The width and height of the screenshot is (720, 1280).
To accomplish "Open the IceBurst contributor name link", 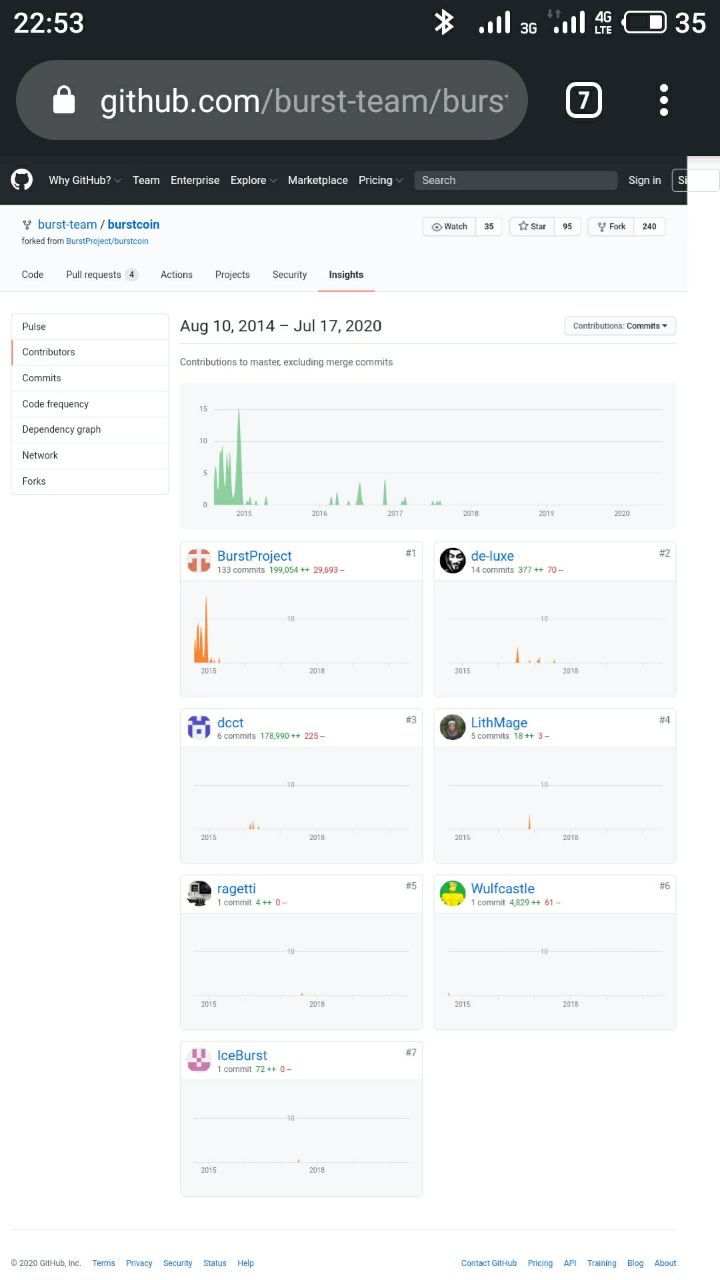I will point(242,1055).
